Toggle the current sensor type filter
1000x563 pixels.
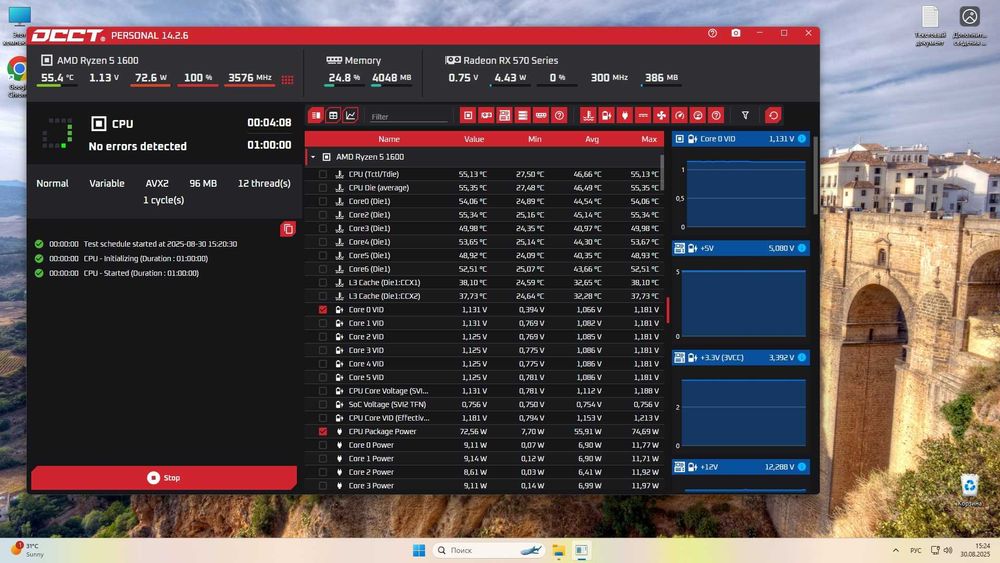point(643,115)
